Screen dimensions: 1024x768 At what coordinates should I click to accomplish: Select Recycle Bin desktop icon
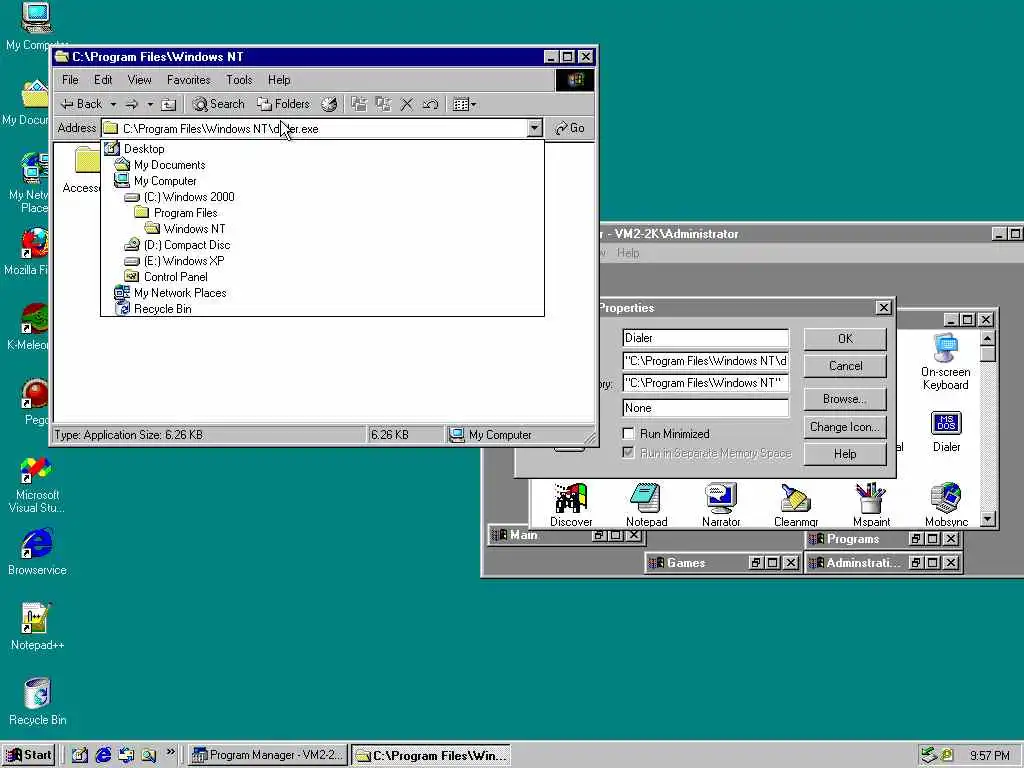click(37, 701)
